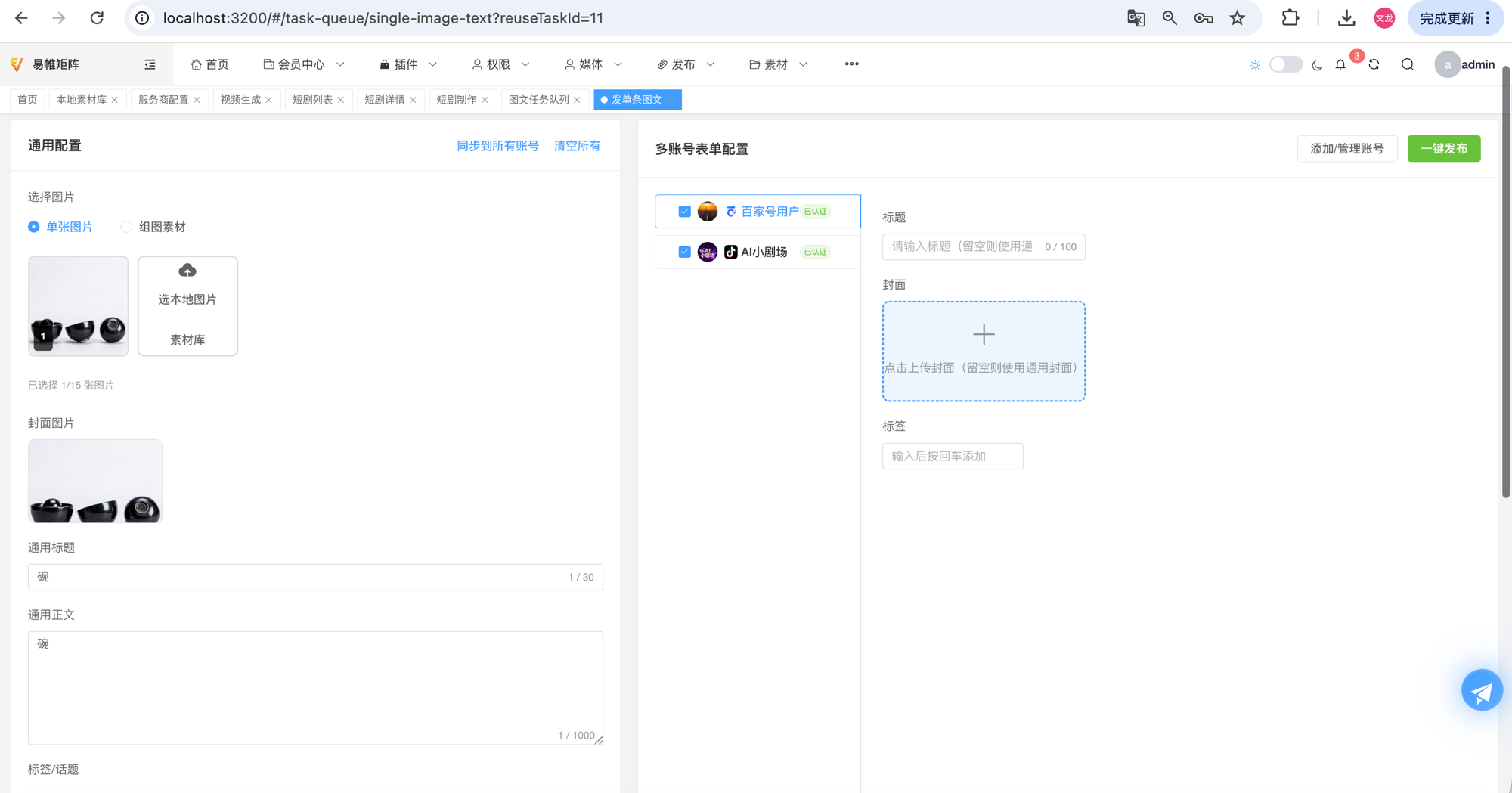Switch to the 图文任务队列 tab
The height and width of the screenshot is (793, 1512).
pos(538,100)
